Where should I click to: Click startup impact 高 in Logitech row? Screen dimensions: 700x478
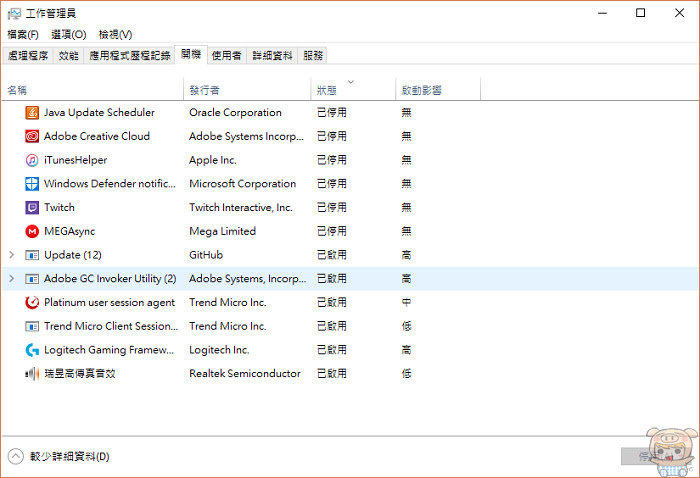406,350
